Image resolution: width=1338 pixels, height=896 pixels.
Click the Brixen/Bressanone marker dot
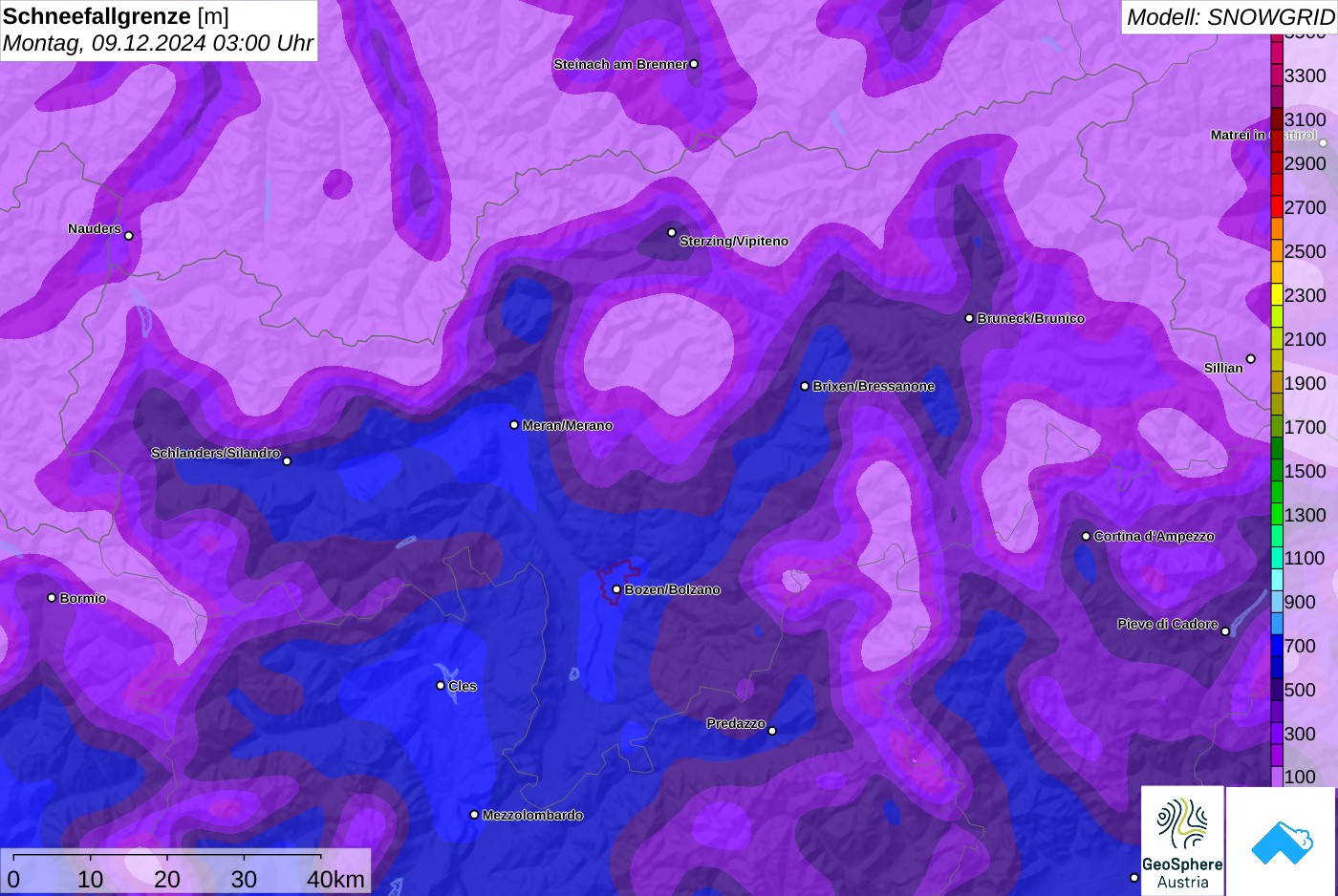(x=805, y=386)
